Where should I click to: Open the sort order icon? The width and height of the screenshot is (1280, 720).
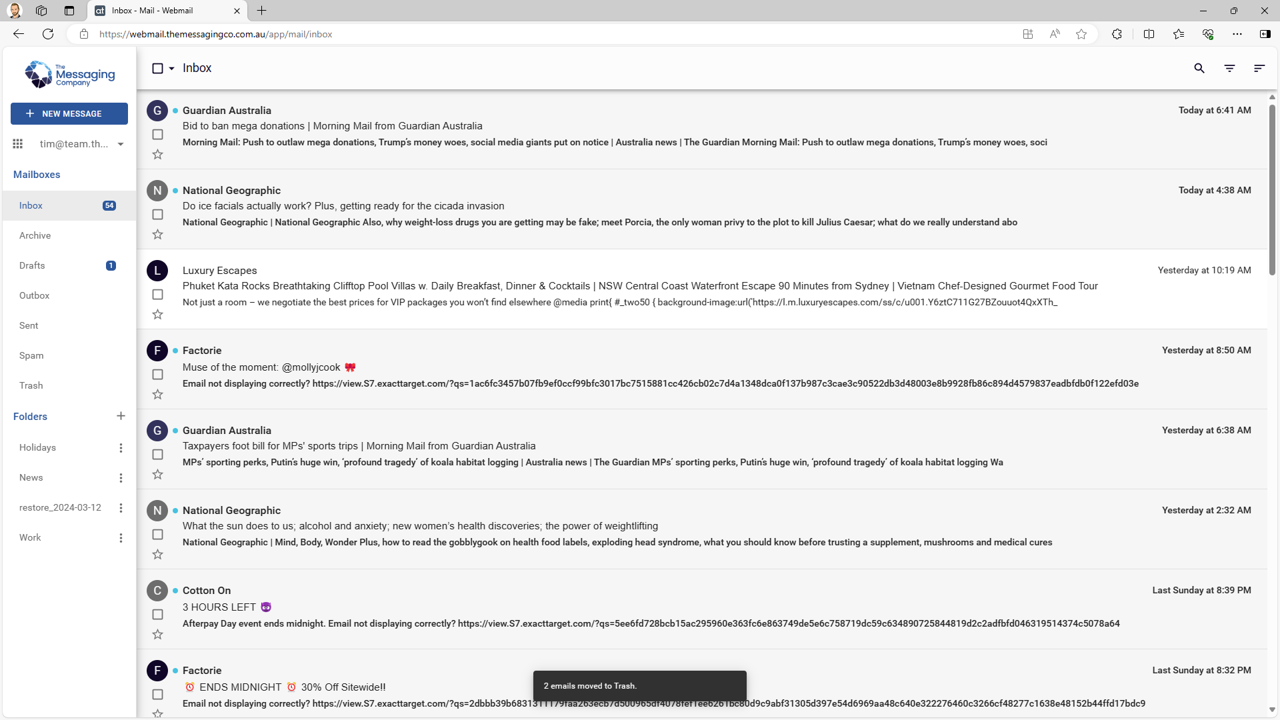(1259, 68)
